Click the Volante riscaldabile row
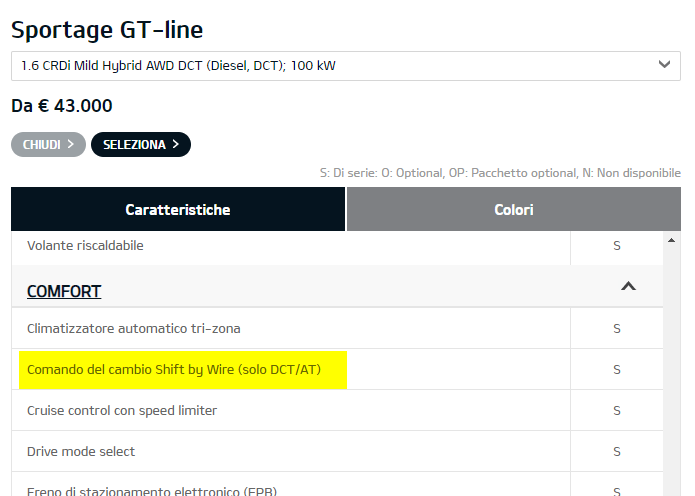 pos(337,247)
